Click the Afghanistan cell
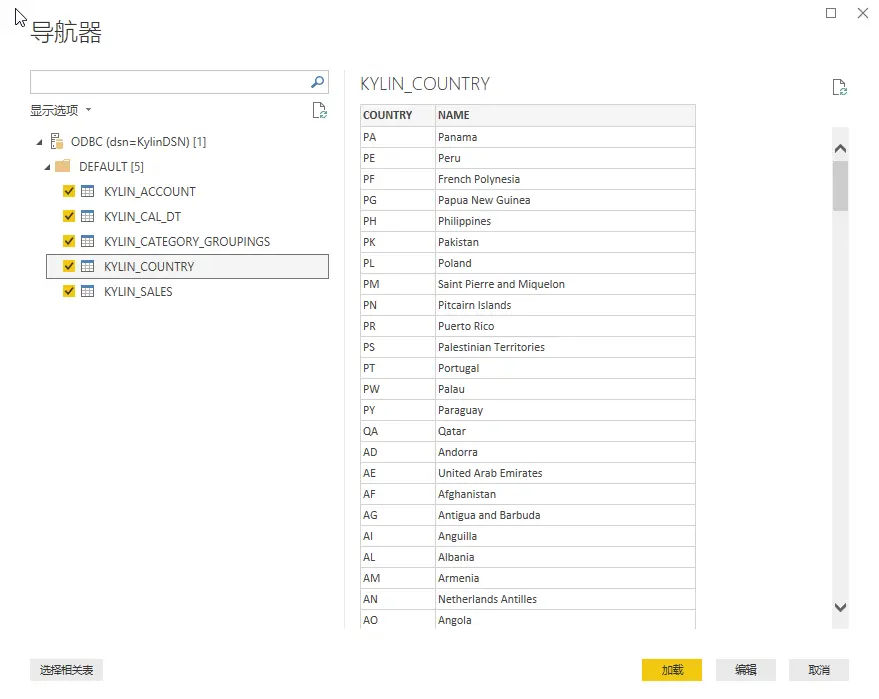Viewport: 879px width, 699px height. pyautogui.click(x=565, y=494)
